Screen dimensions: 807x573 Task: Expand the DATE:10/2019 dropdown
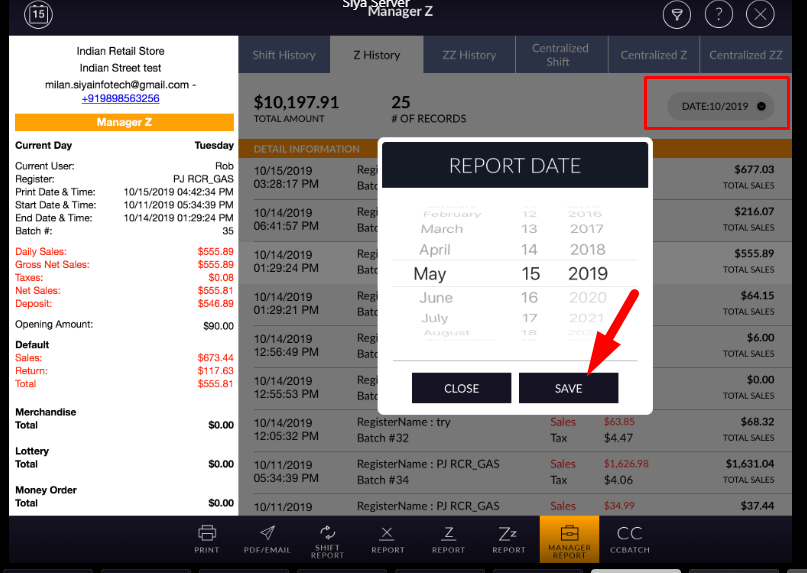(720, 106)
